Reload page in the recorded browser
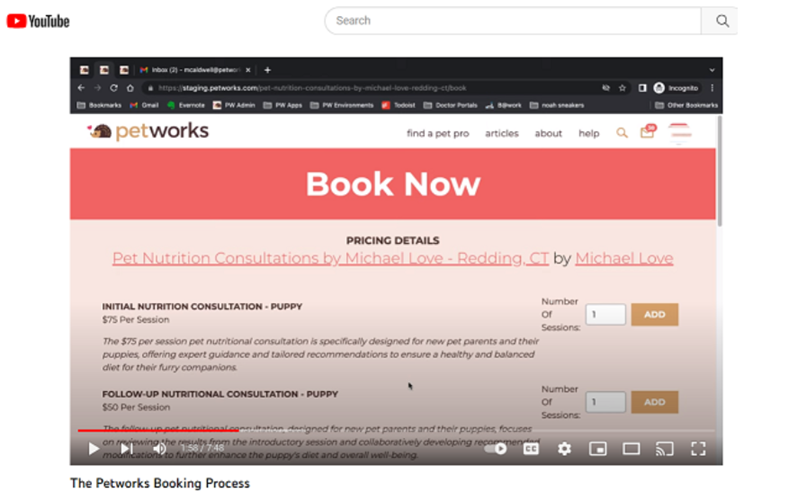 click(114, 88)
